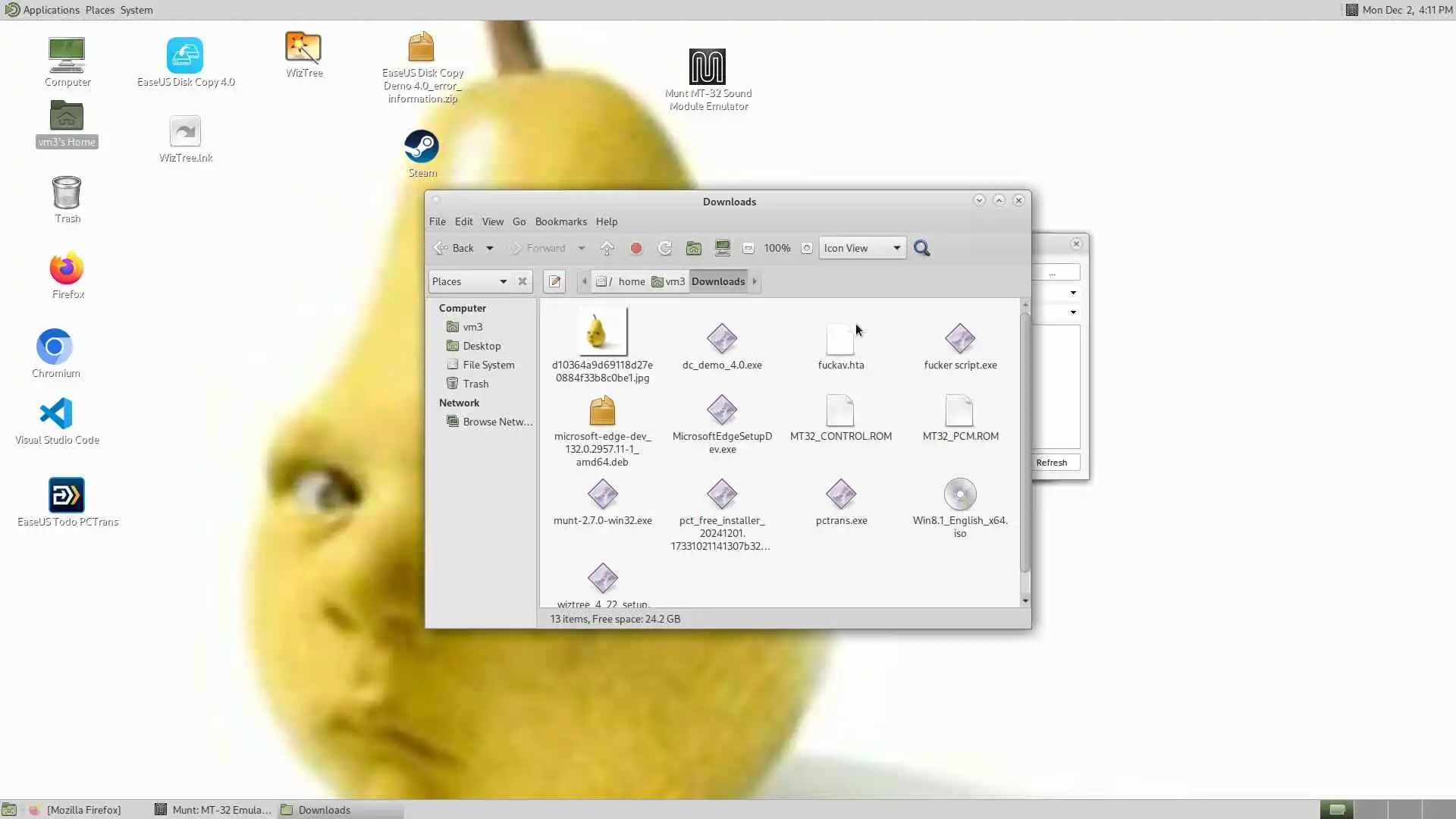Open the Go menu
The image size is (1456, 819).
519,221
